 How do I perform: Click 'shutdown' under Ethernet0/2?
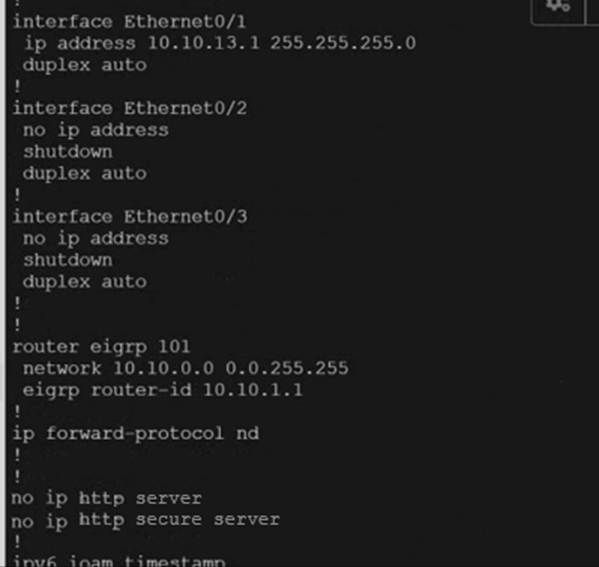click(x=68, y=152)
